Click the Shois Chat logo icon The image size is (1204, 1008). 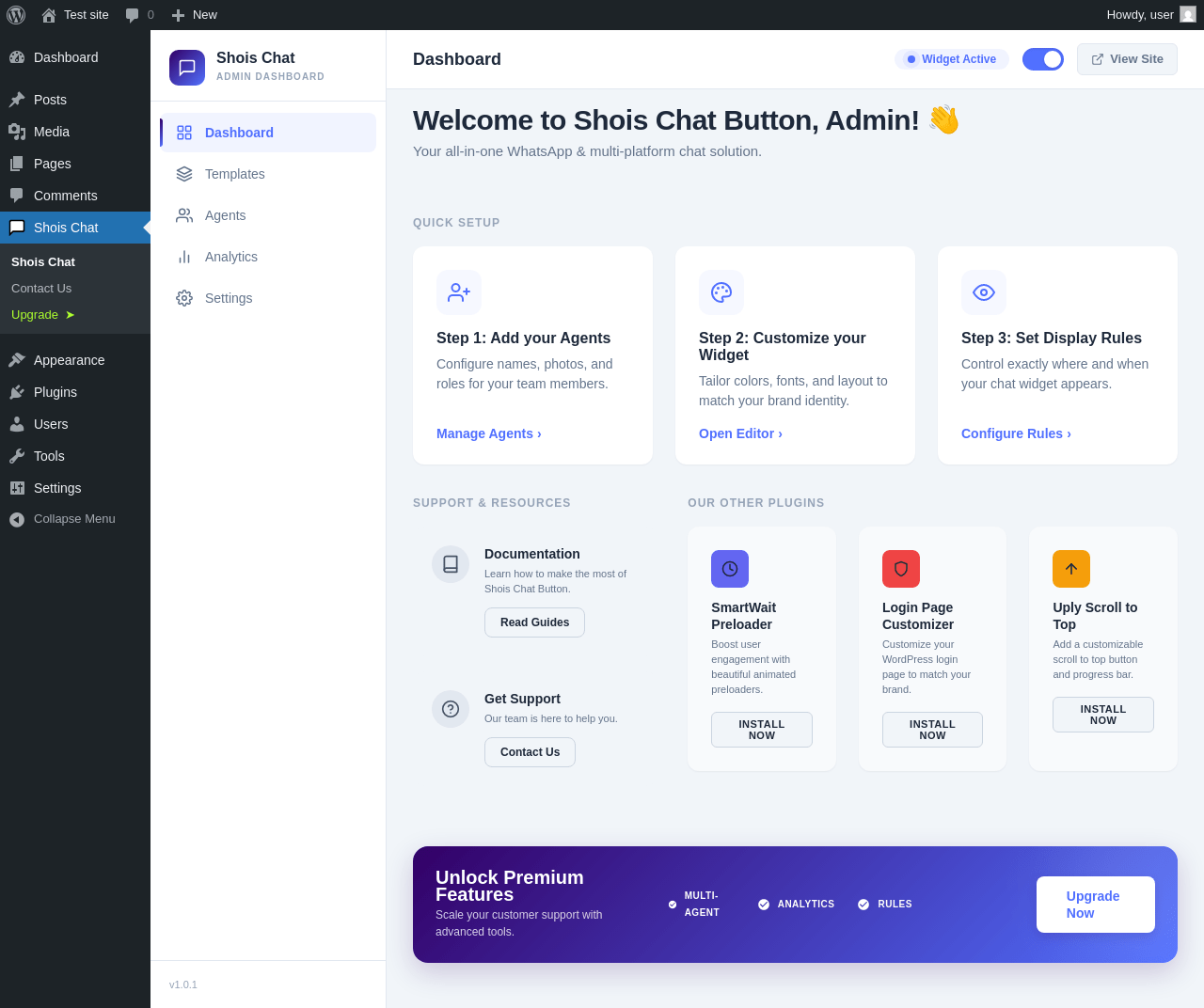point(187,68)
